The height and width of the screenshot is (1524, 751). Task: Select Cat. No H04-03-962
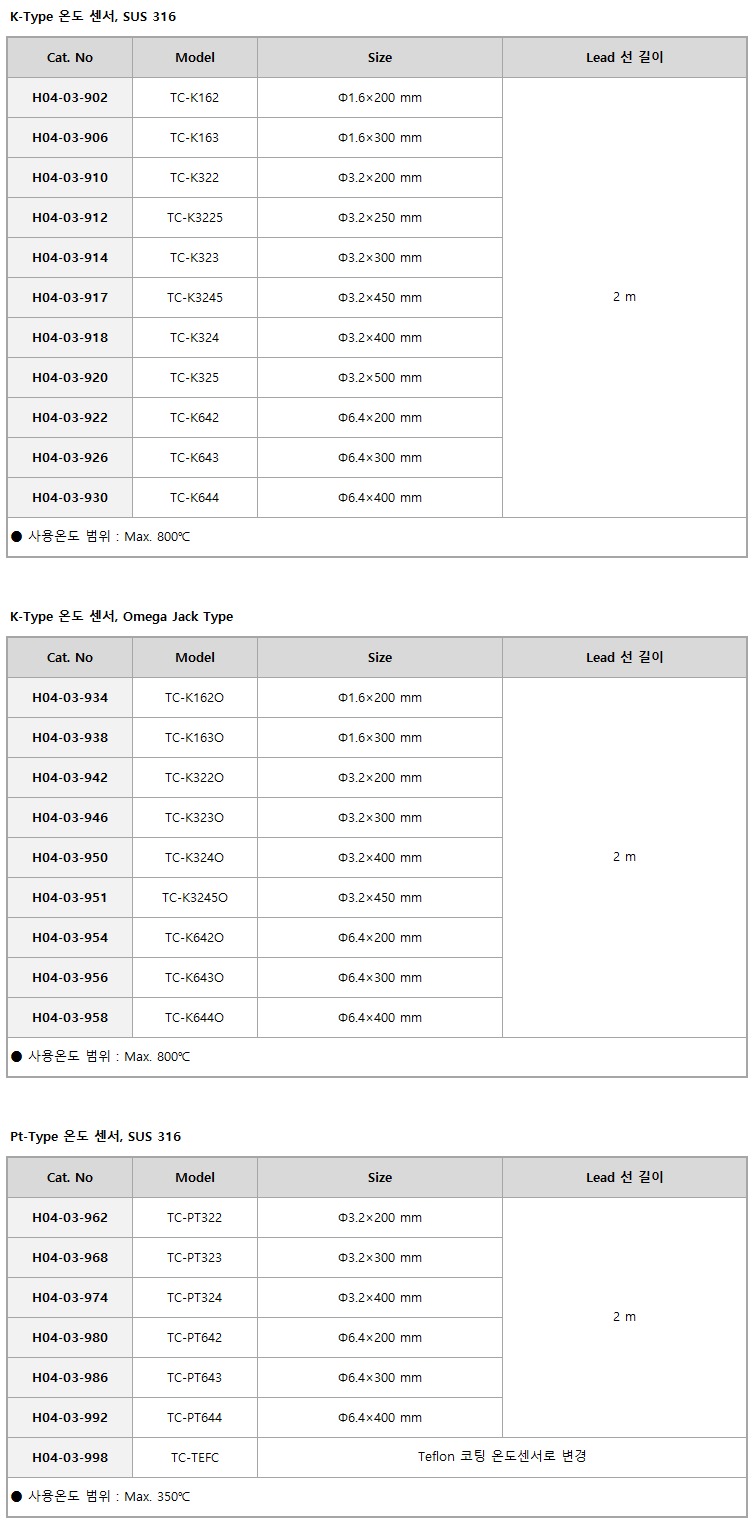[x=70, y=1218]
